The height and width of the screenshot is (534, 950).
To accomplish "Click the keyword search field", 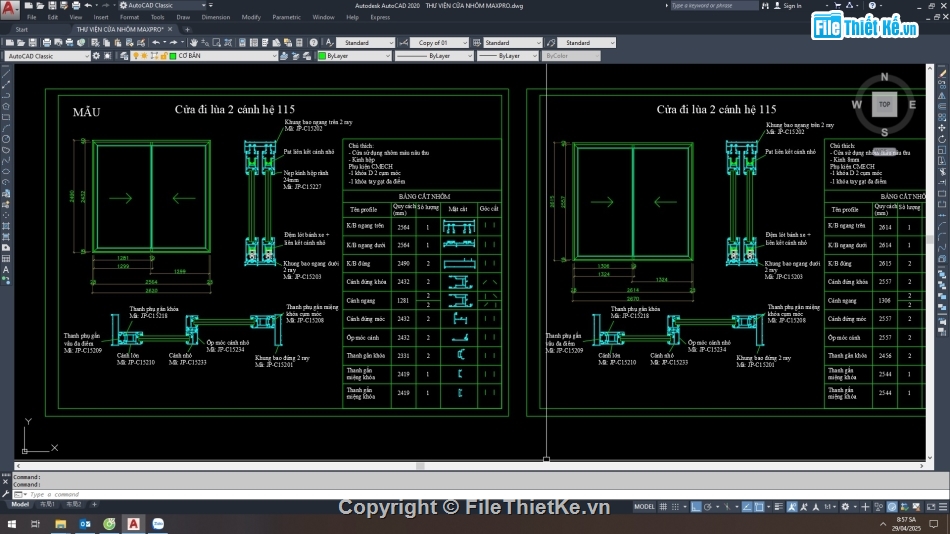I will tap(714, 5).
